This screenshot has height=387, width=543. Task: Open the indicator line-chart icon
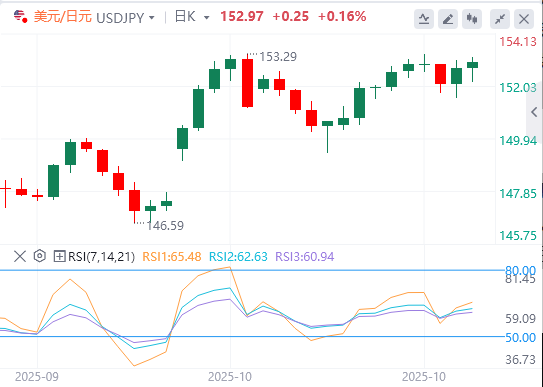click(424, 19)
